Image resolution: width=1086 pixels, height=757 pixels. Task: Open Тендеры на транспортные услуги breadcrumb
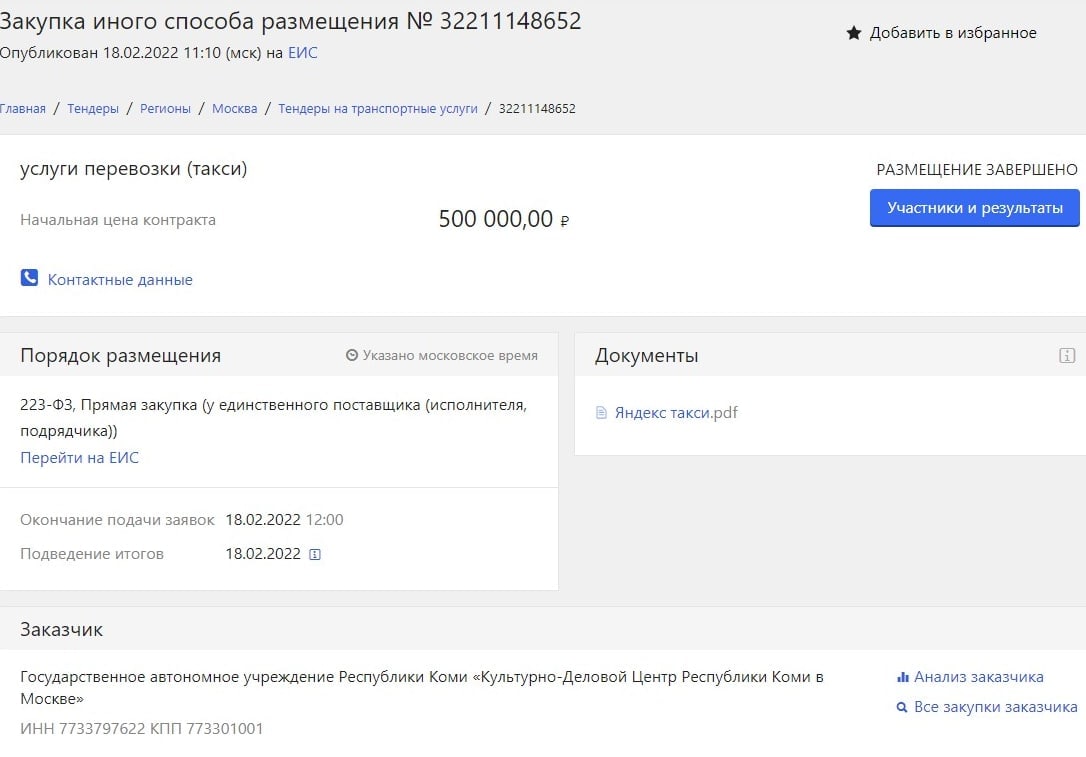(x=378, y=108)
